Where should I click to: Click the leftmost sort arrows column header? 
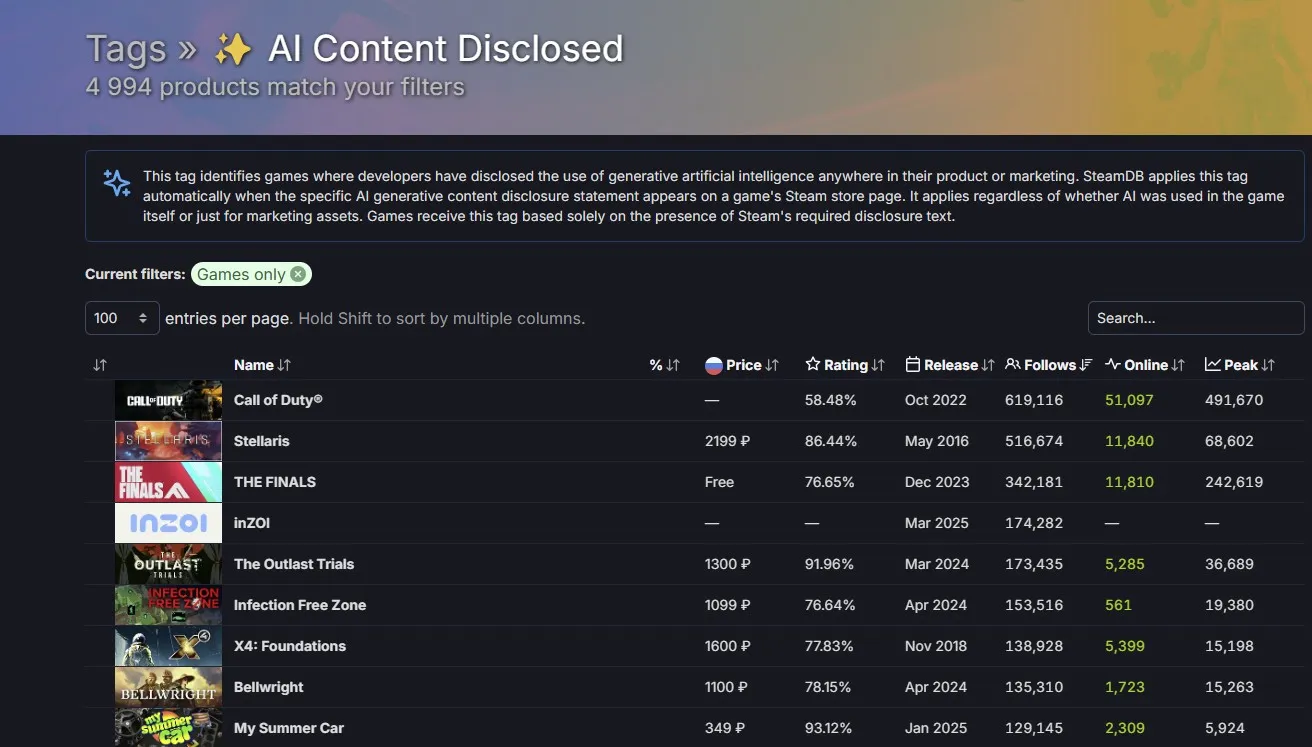point(99,365)
